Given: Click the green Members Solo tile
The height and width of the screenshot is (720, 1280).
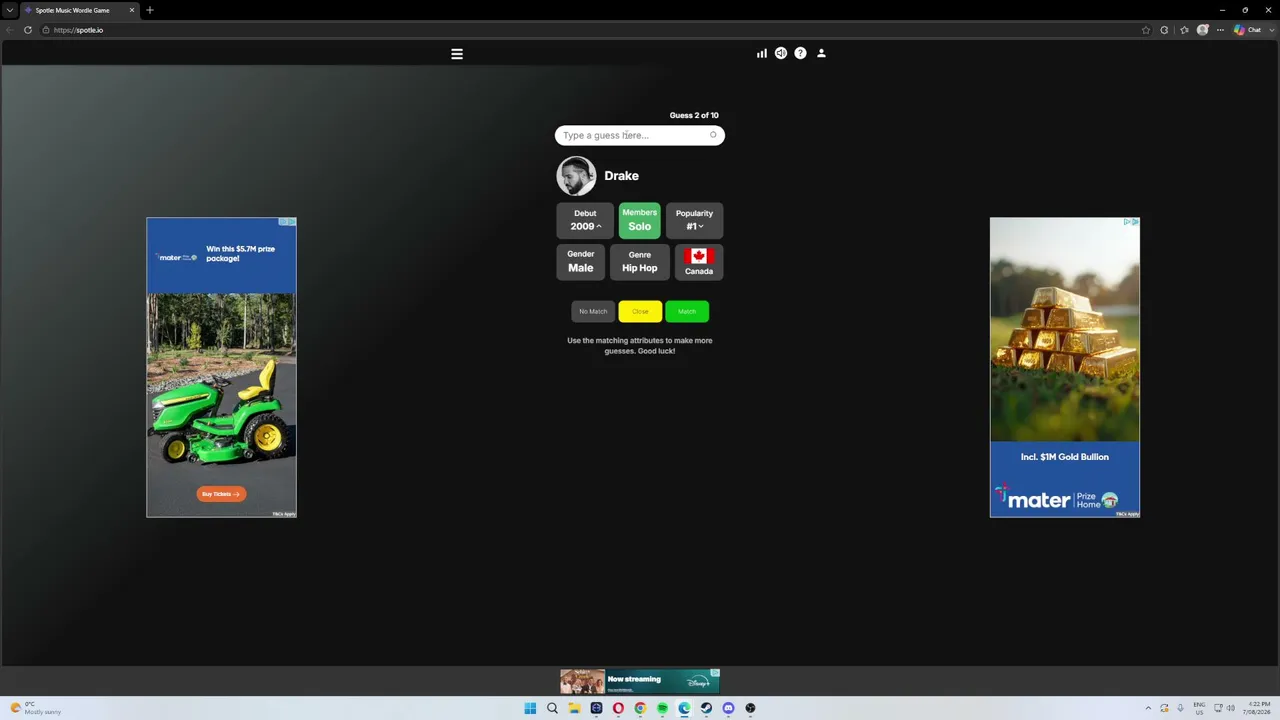Looking at the screenshot, I should pos(640,220).
